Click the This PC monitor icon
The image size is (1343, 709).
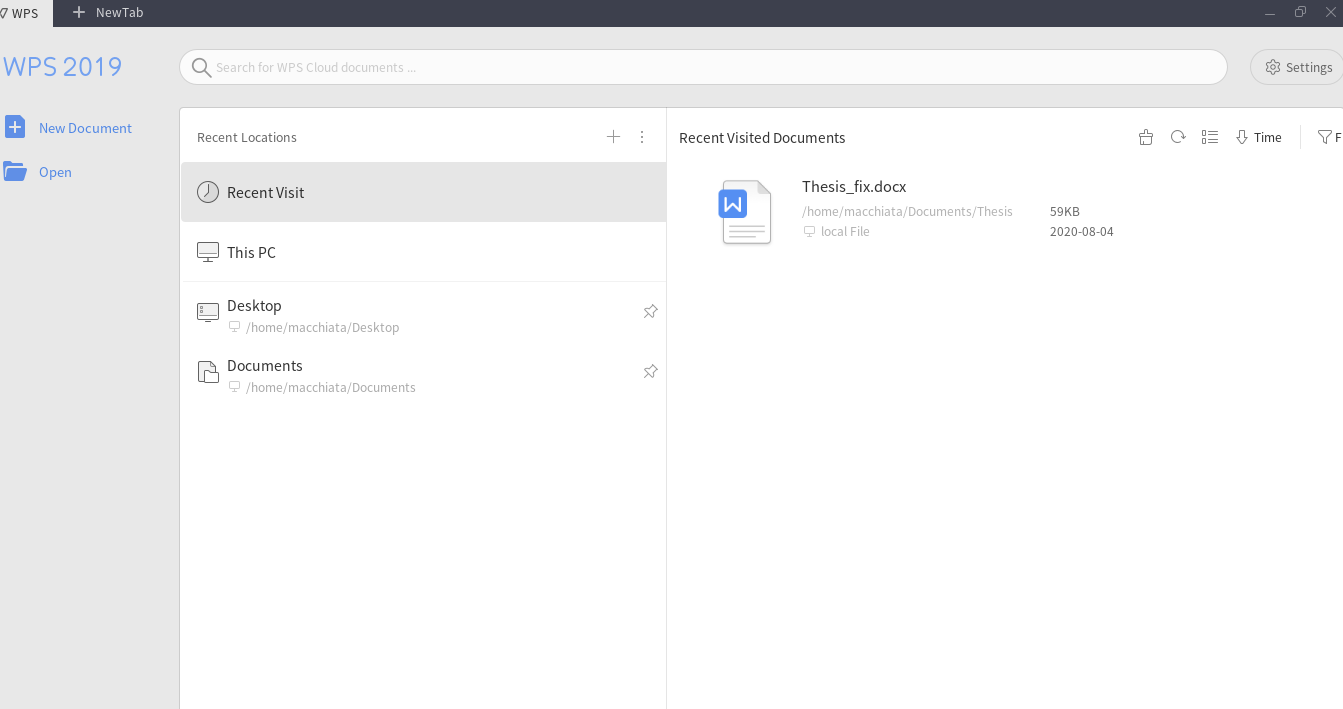[208, 252]
